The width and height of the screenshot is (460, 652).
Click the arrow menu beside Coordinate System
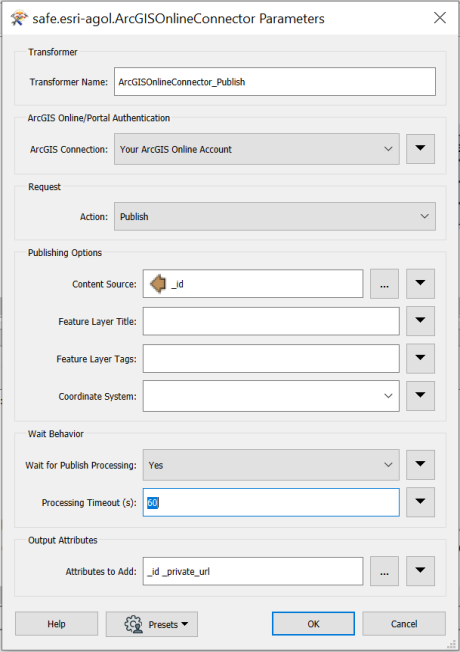pos(420,396)
